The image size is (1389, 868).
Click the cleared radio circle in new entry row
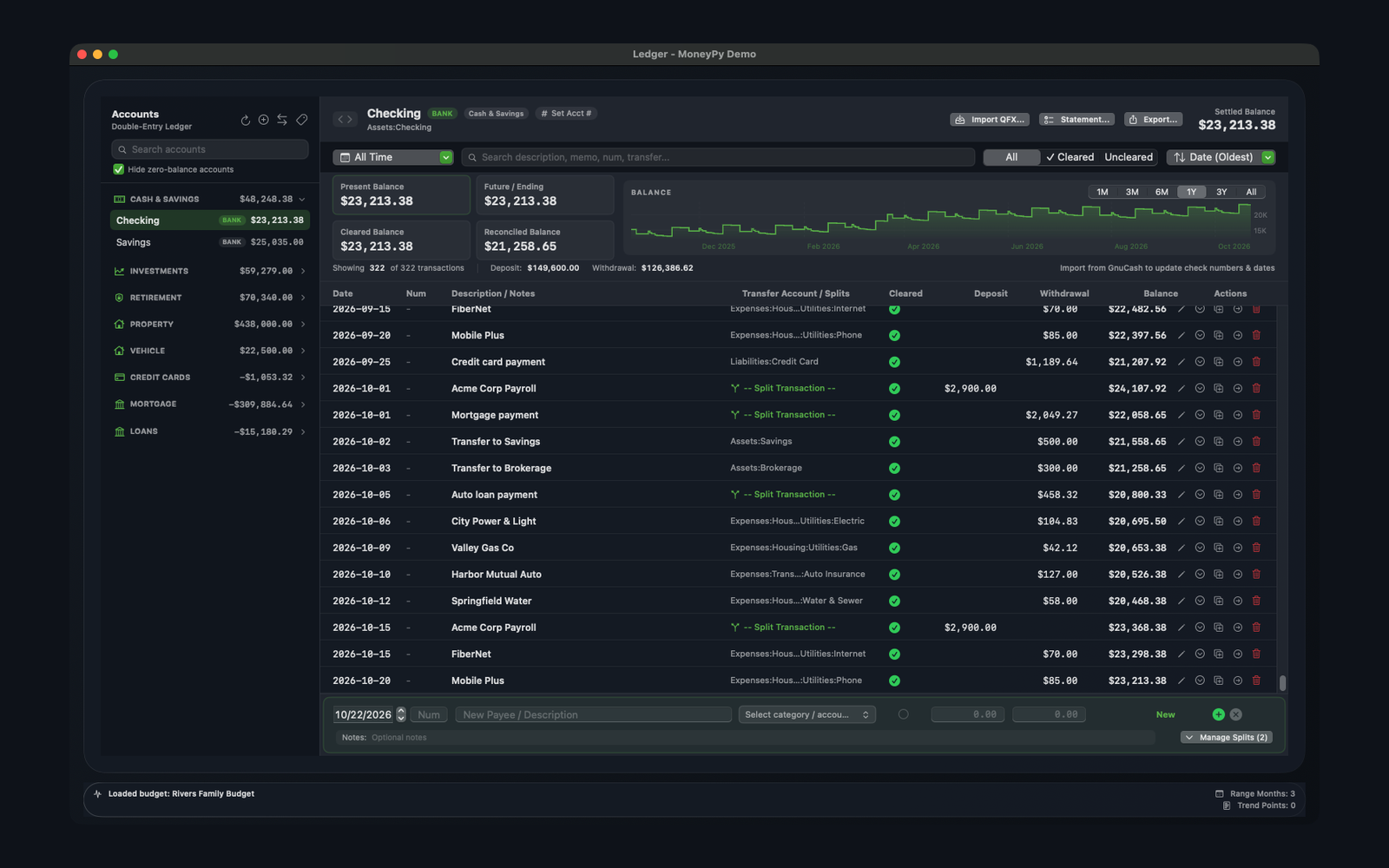click(x=904, y=714)
